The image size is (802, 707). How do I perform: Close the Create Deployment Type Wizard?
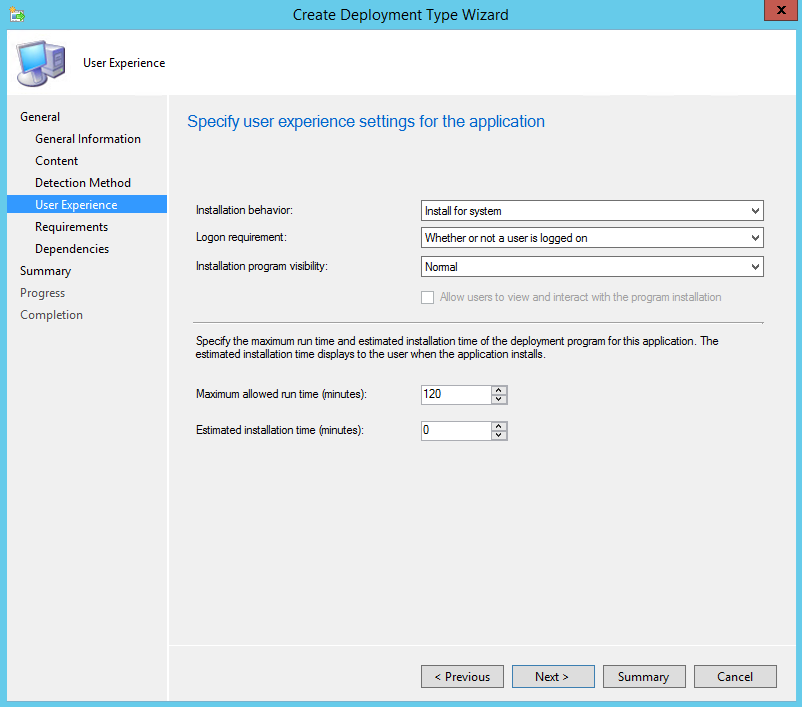click(x=781, y=10)
